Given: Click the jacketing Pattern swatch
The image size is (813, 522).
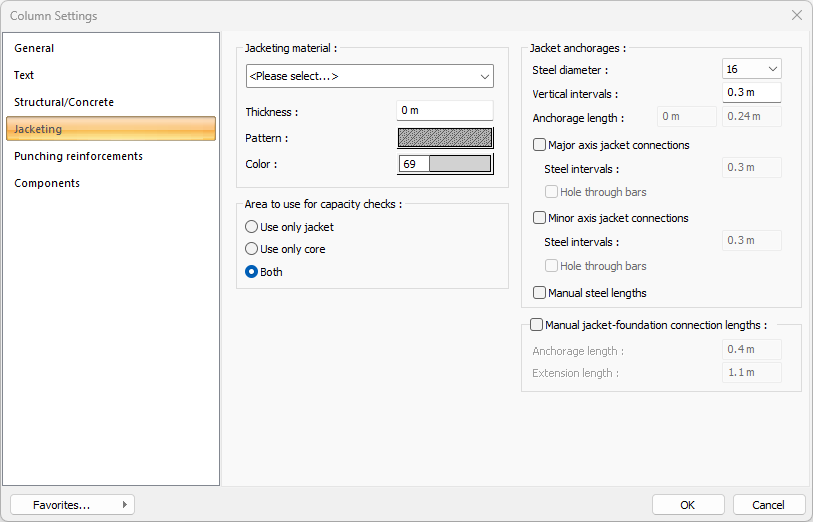Looking at the screenshot, I should pyautogui.click(x=445, y=138).
